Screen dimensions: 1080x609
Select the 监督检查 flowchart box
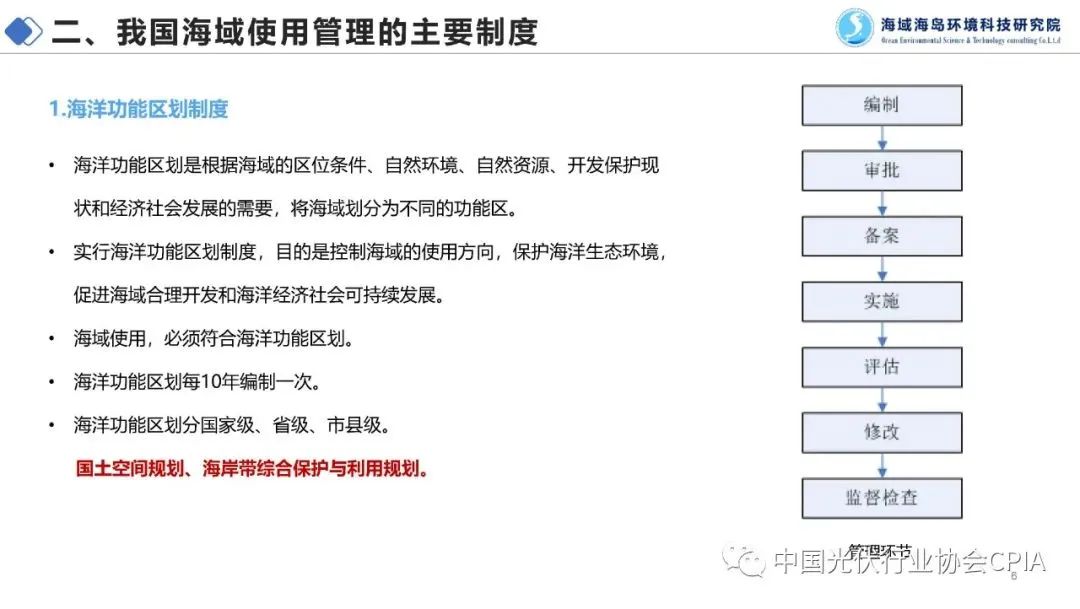[881, 498]
